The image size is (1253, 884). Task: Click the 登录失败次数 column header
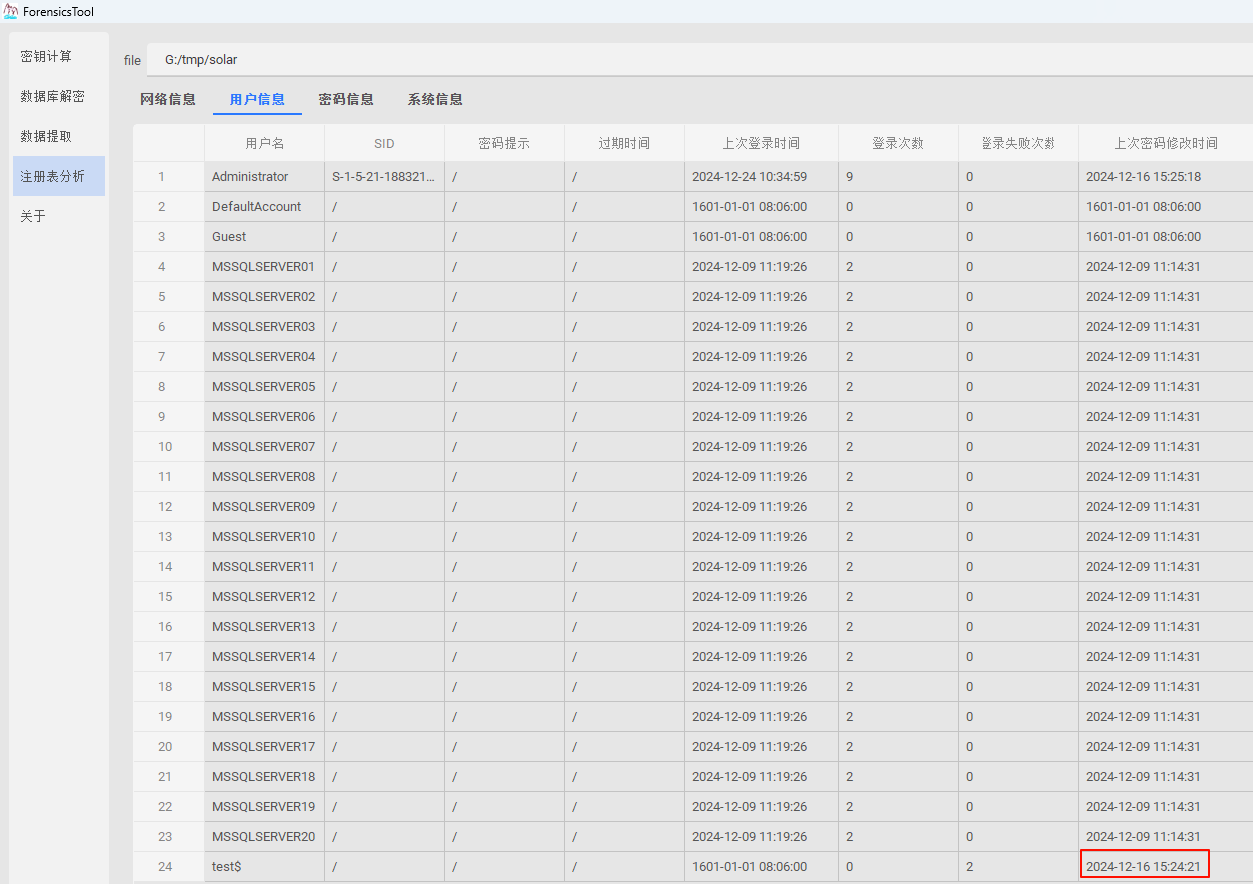1018,143
